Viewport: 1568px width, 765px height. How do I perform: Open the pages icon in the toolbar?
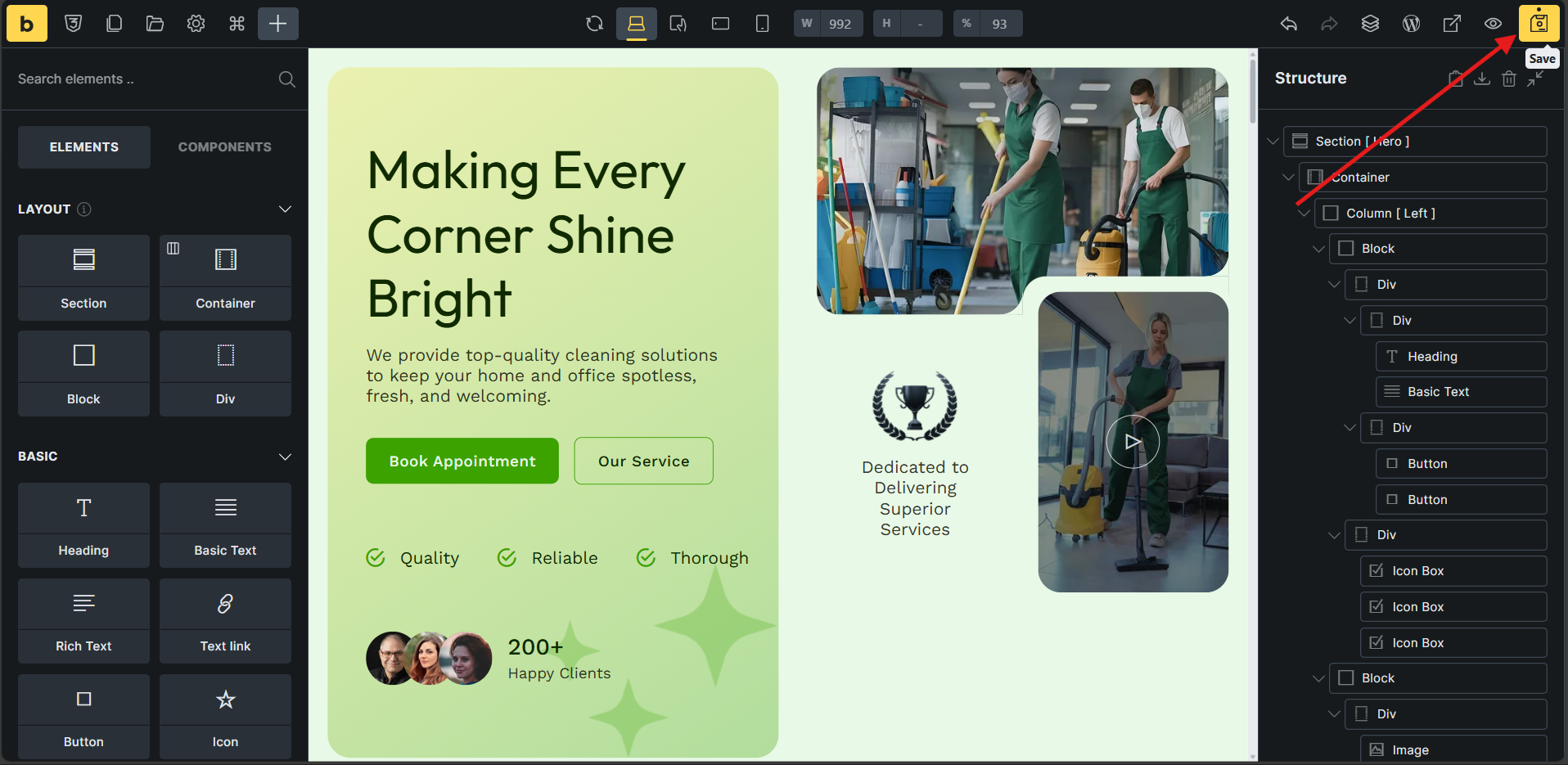[115, 24]
